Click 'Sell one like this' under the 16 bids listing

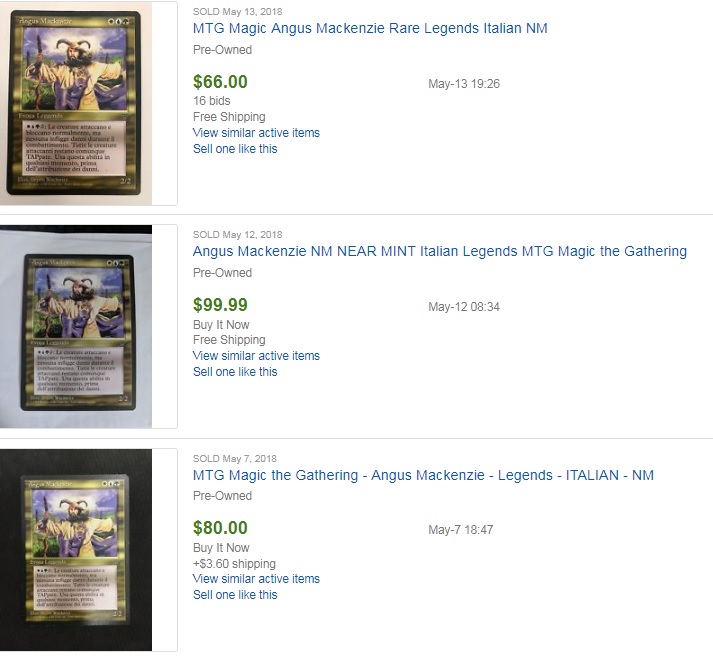[x=235, y=149]
